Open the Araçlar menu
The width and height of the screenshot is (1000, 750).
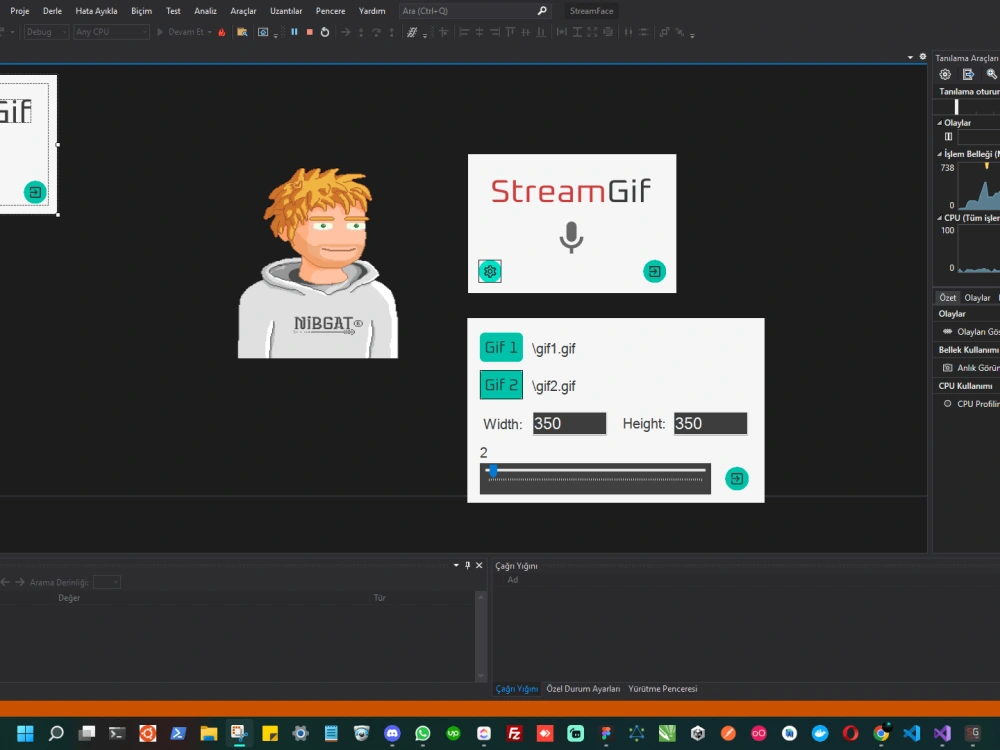coord(243,11)
